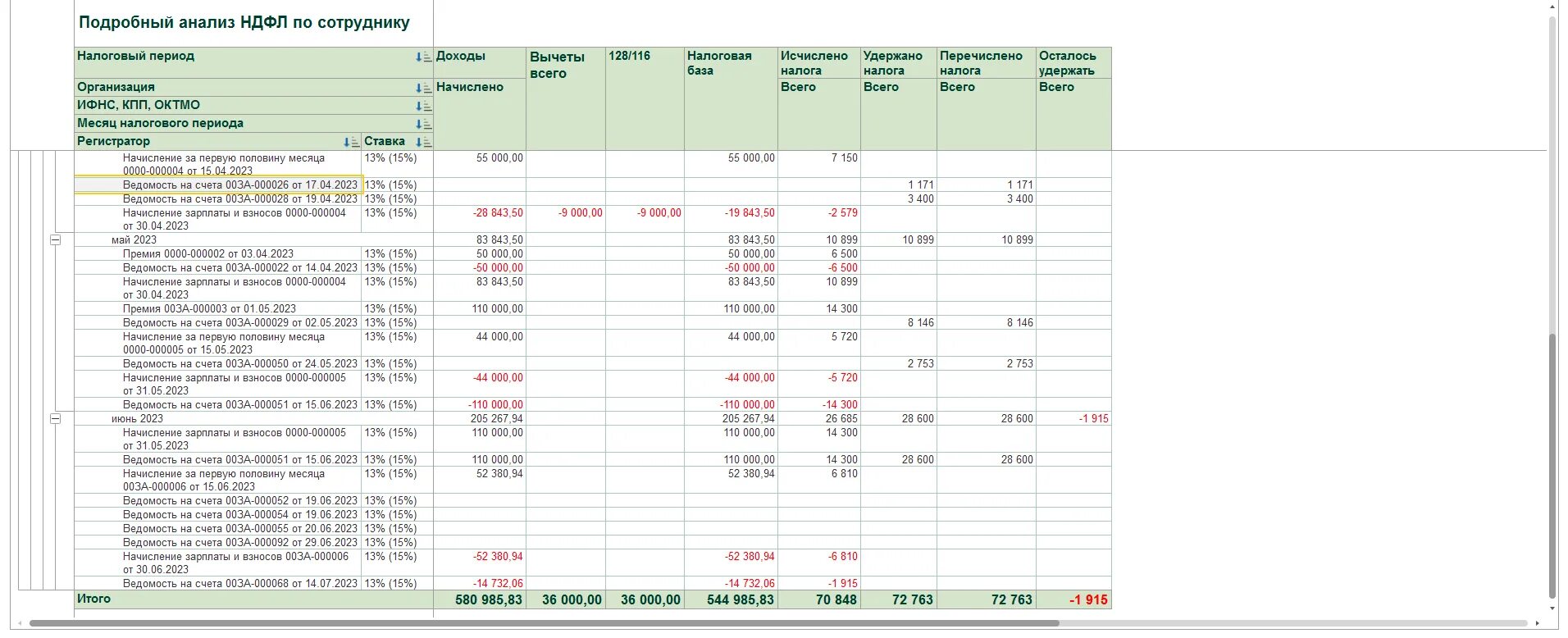
Task: Select row Начисление за первую половину месяца 0000-000005
Action: [x=224, y=344]
